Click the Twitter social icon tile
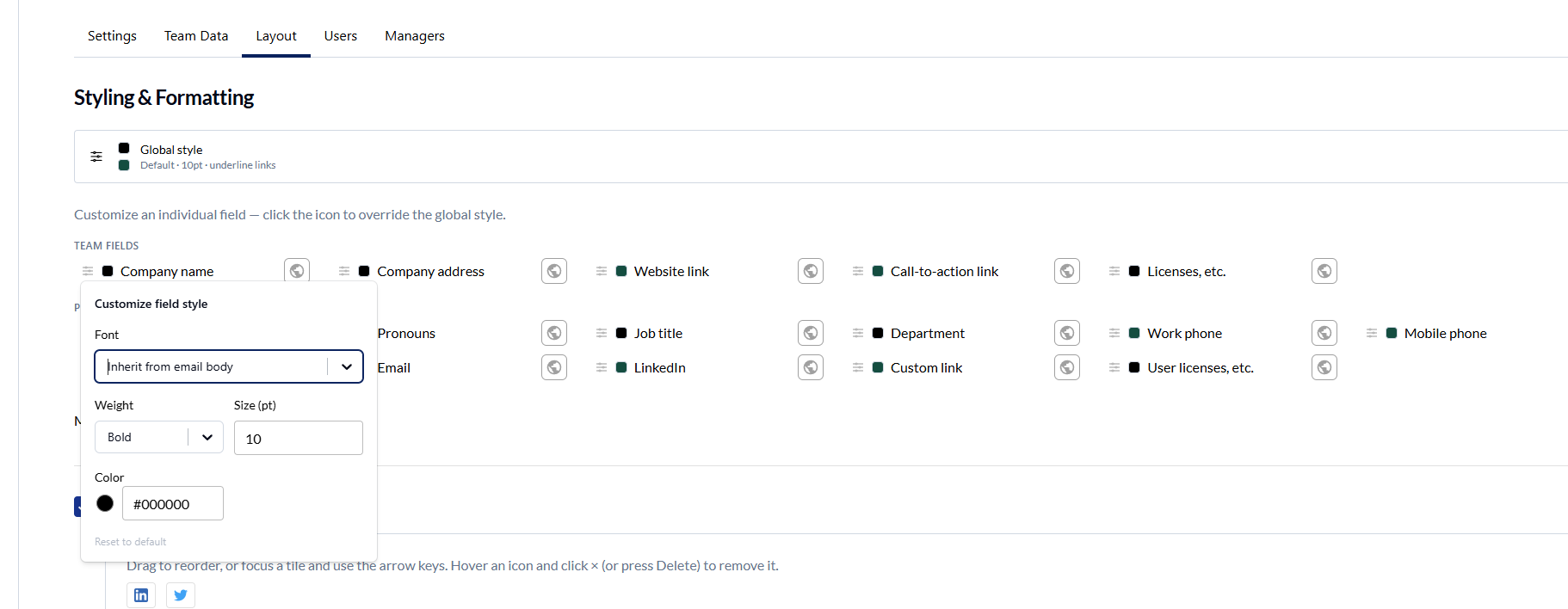 181,595
